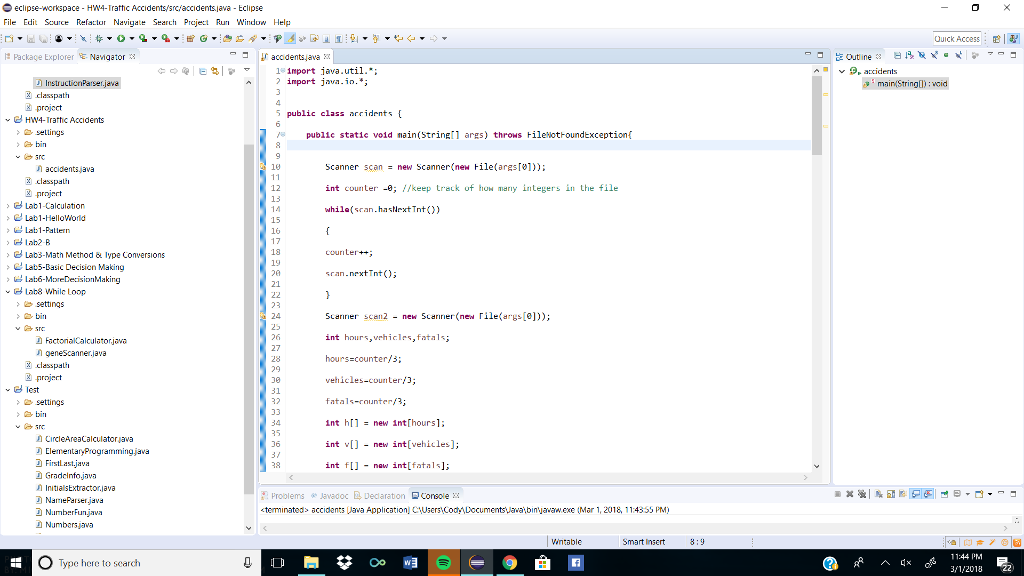Screen dimensions: 1024x576
Task: Open the New Java Class wizard
Action: point(204,40)
